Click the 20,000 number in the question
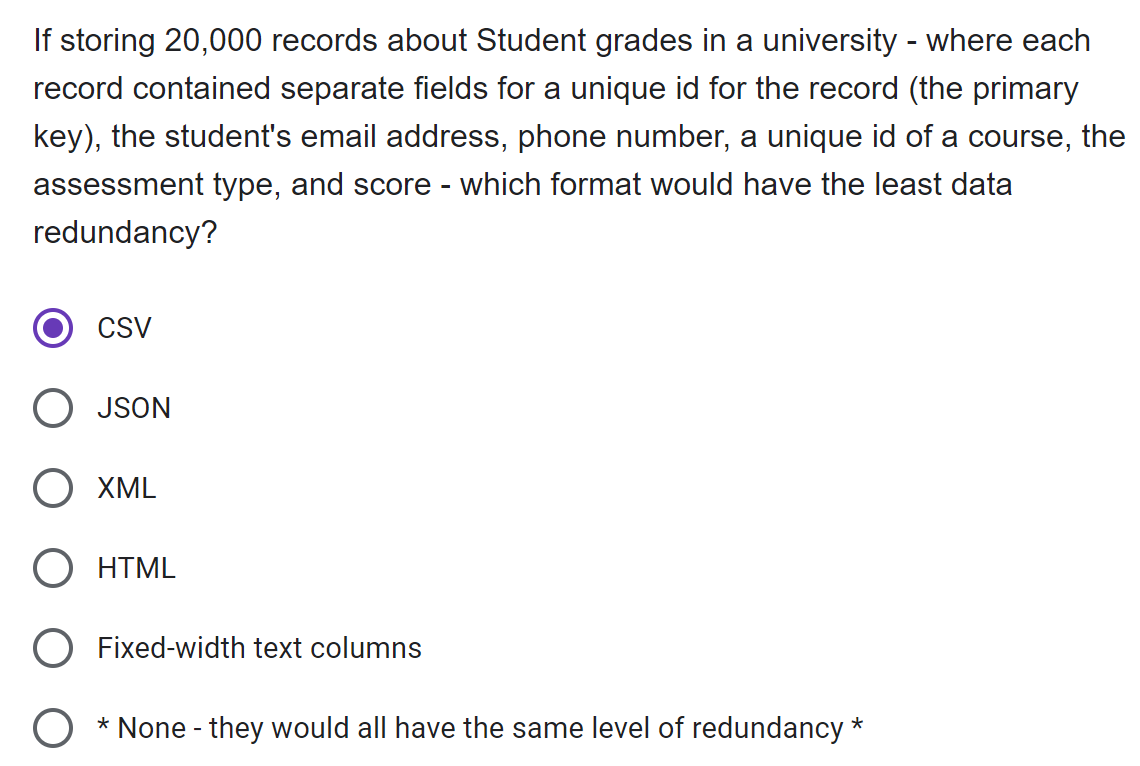 point(213,41)
